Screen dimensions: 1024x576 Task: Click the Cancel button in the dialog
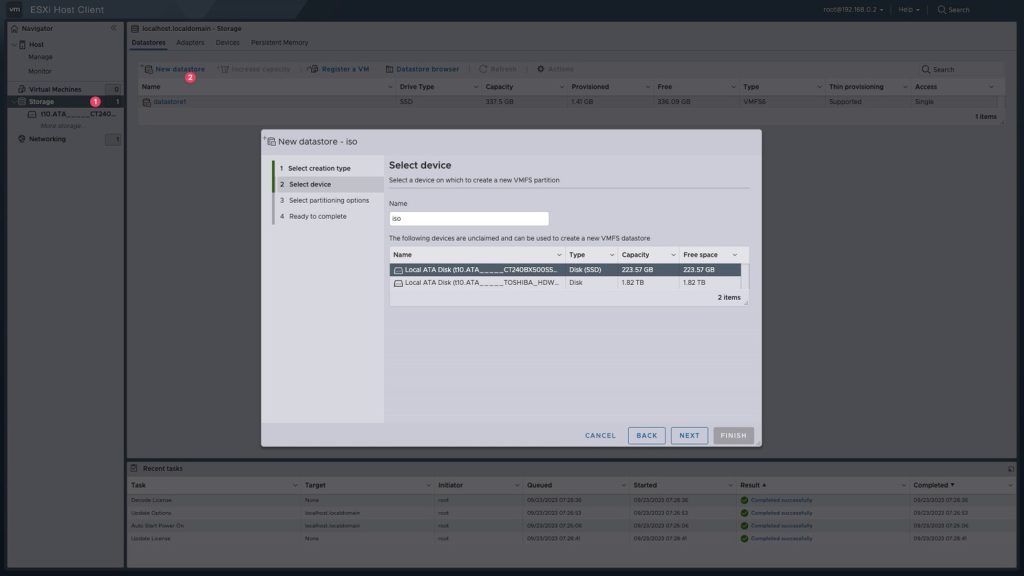(x=600, y=436)
